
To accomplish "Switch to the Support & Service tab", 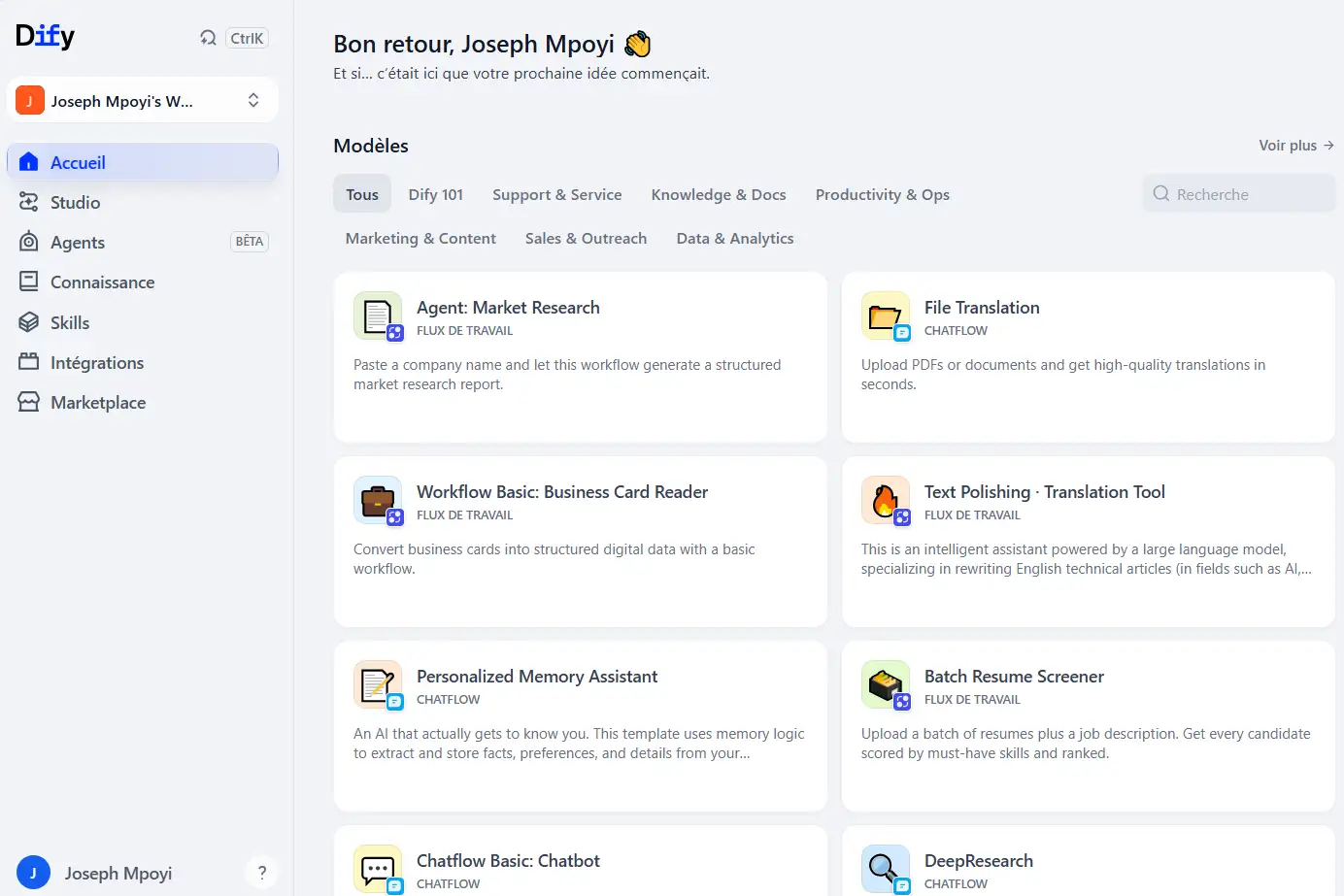I will [557, 194].
